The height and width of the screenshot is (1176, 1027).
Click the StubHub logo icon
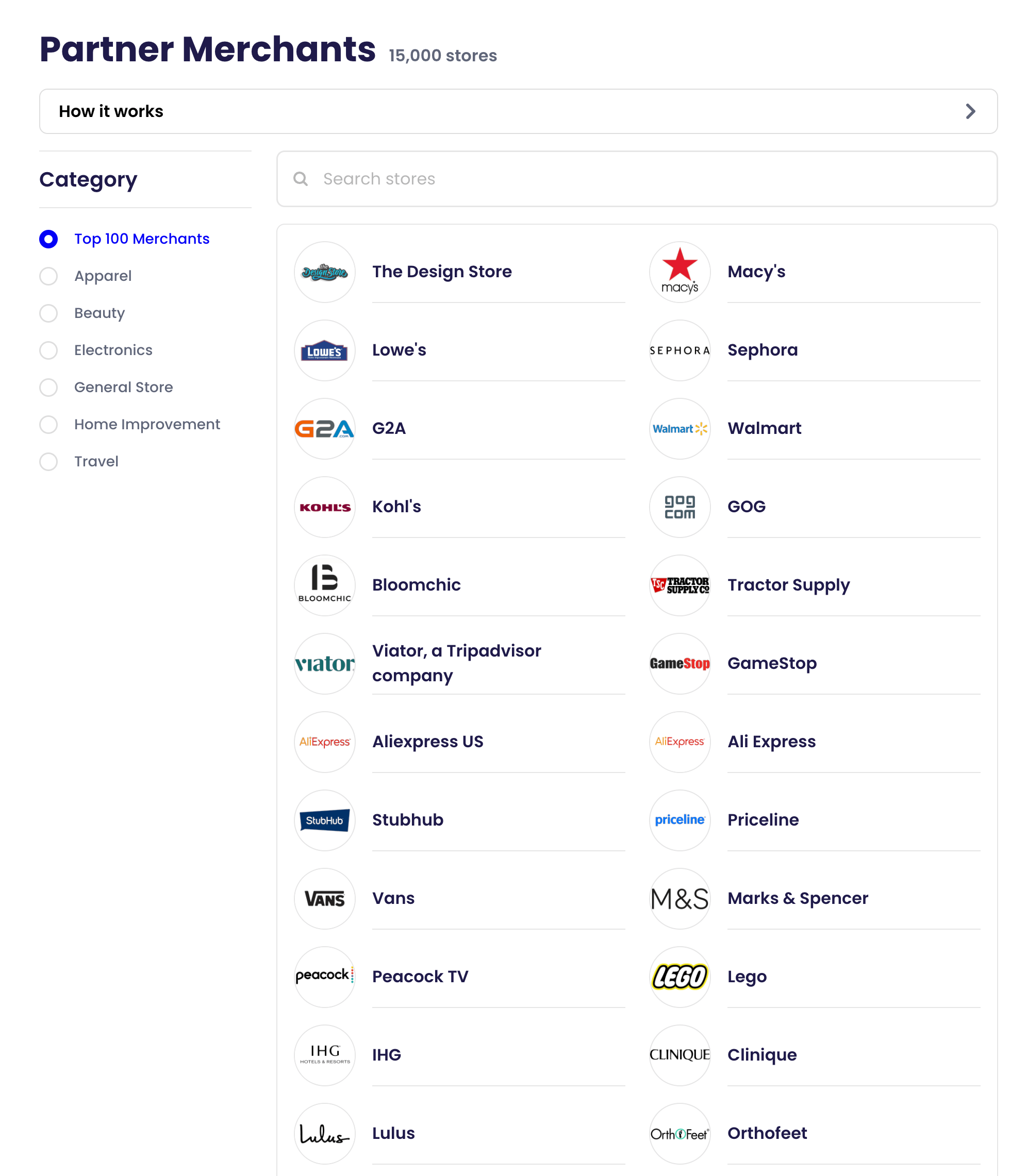(x=324, y=820)
